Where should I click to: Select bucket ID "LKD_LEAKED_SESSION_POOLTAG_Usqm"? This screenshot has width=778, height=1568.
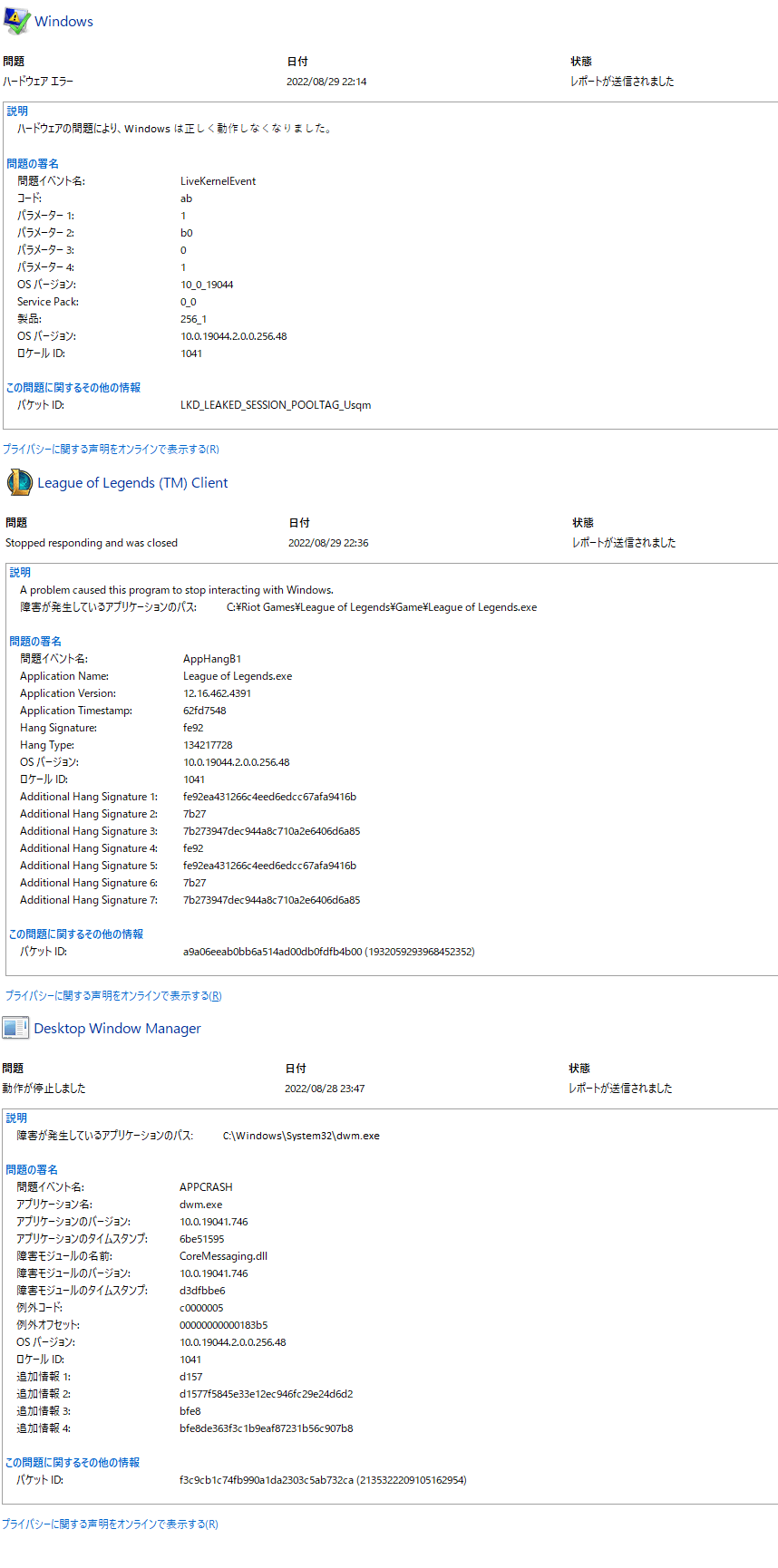[276, 405]
